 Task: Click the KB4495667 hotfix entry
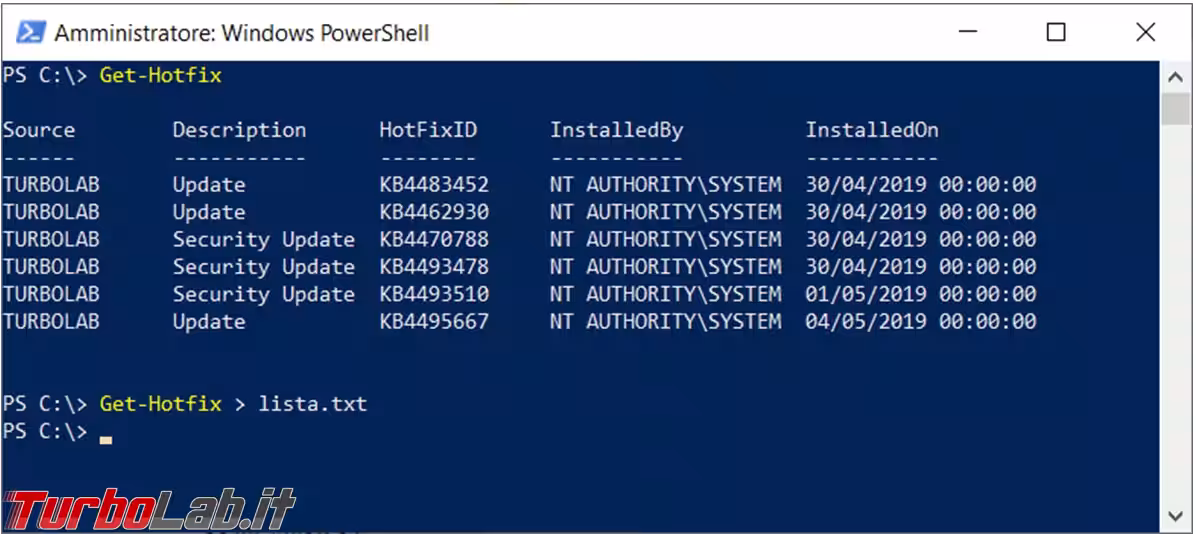(434, 322)
